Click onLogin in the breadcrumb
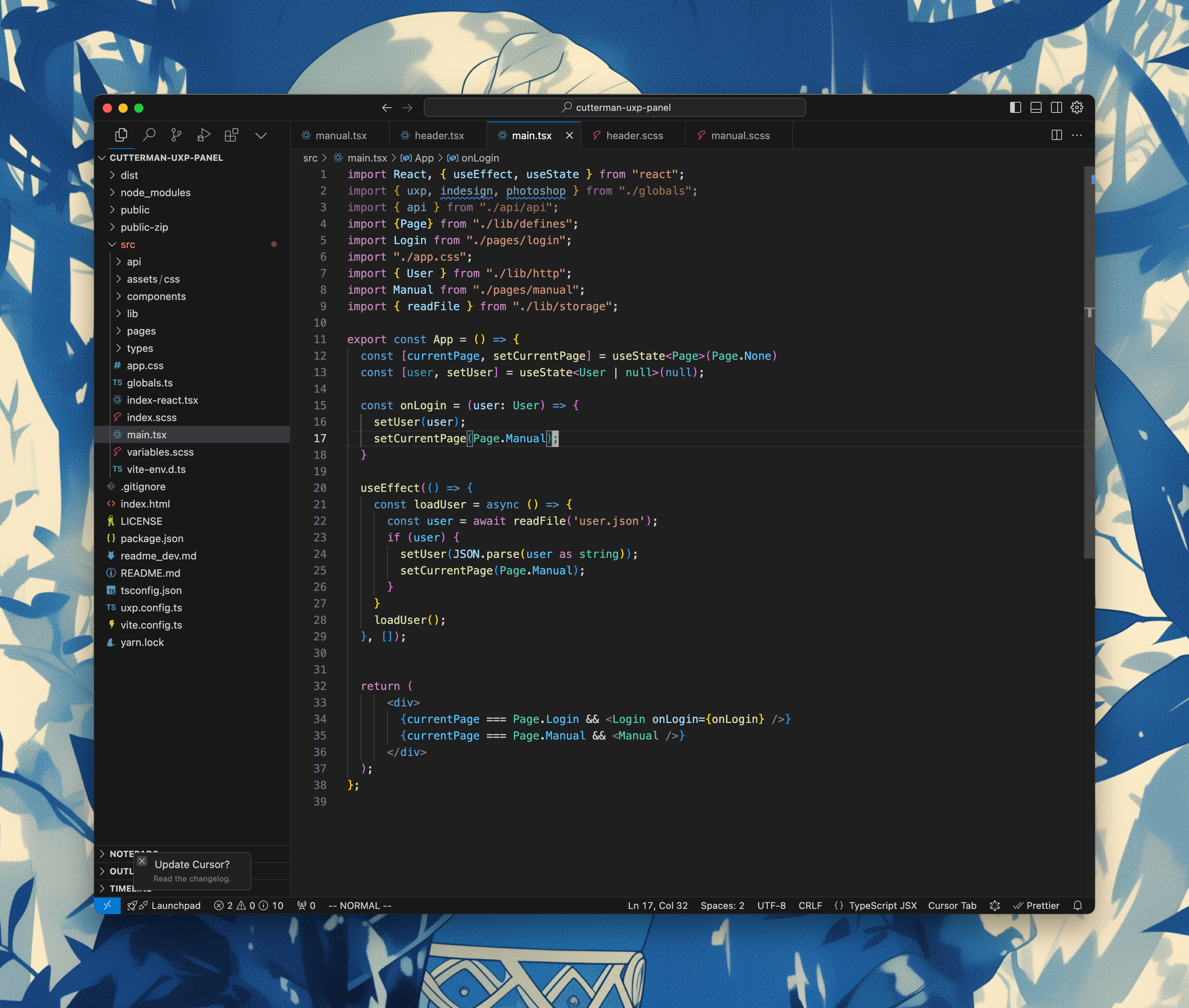The width and height of the screenshot is (1189, 1008). pyautogui.click(x=480, y=158)
